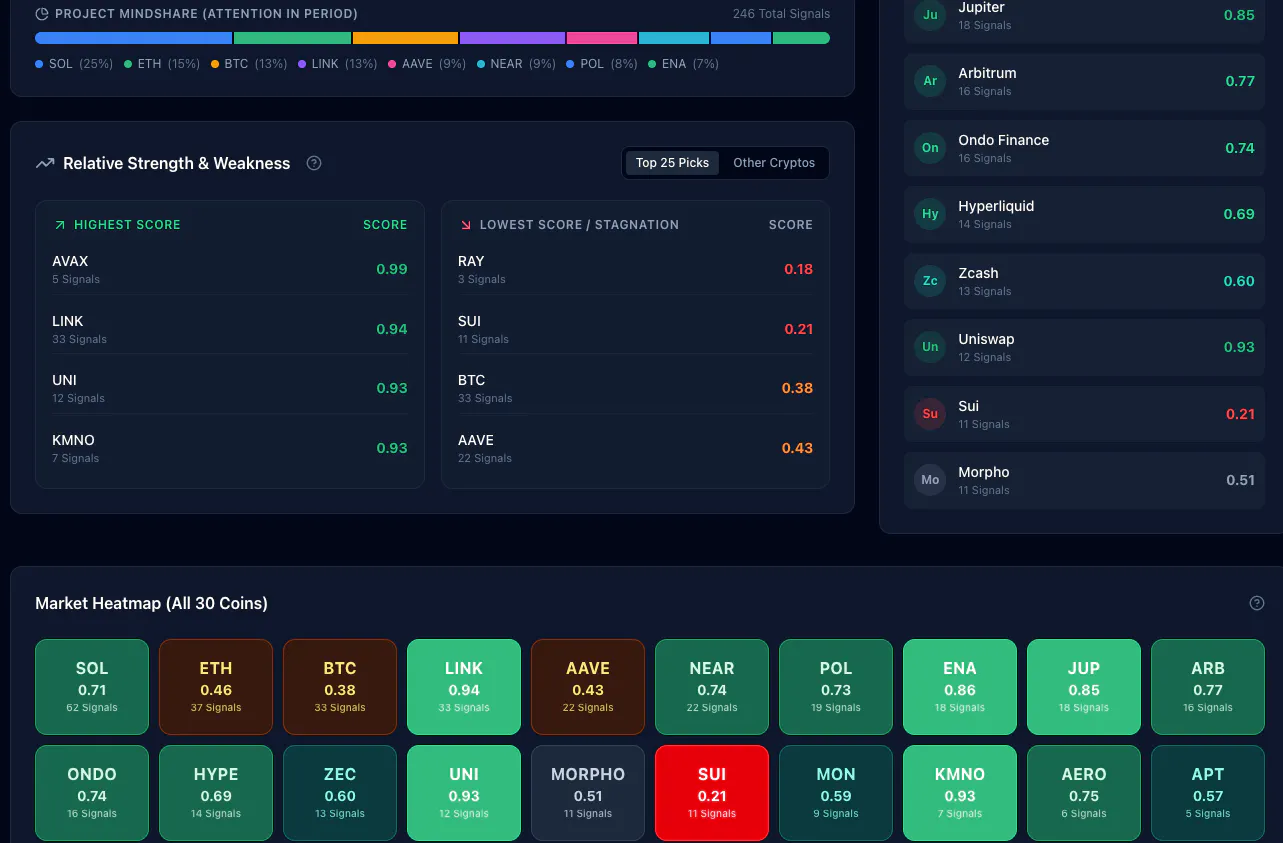Click the Uniswap 'Un' avatar icon

(x=930, y=347)
